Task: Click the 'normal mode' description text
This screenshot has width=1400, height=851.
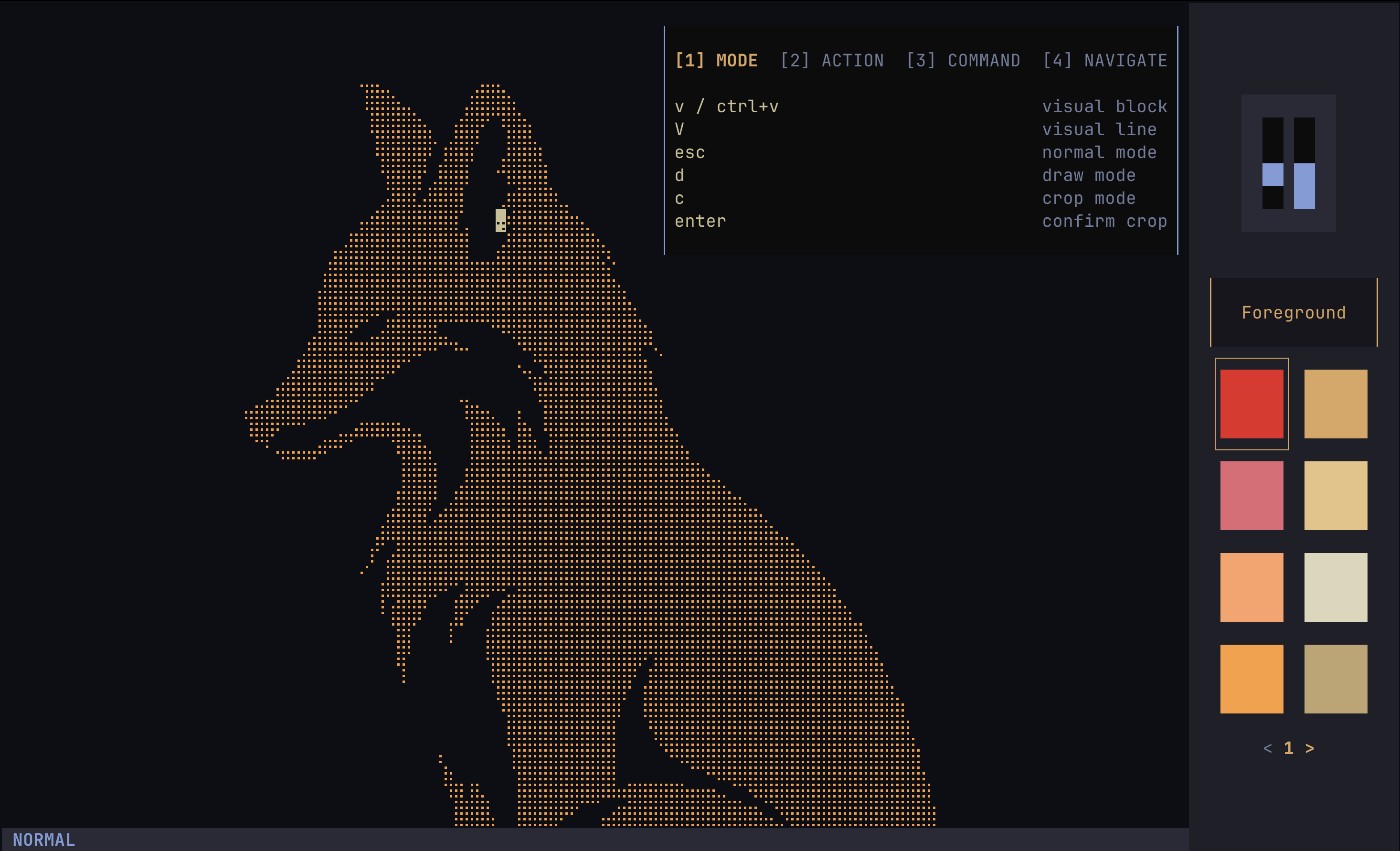Action: tap(1099, 152)
